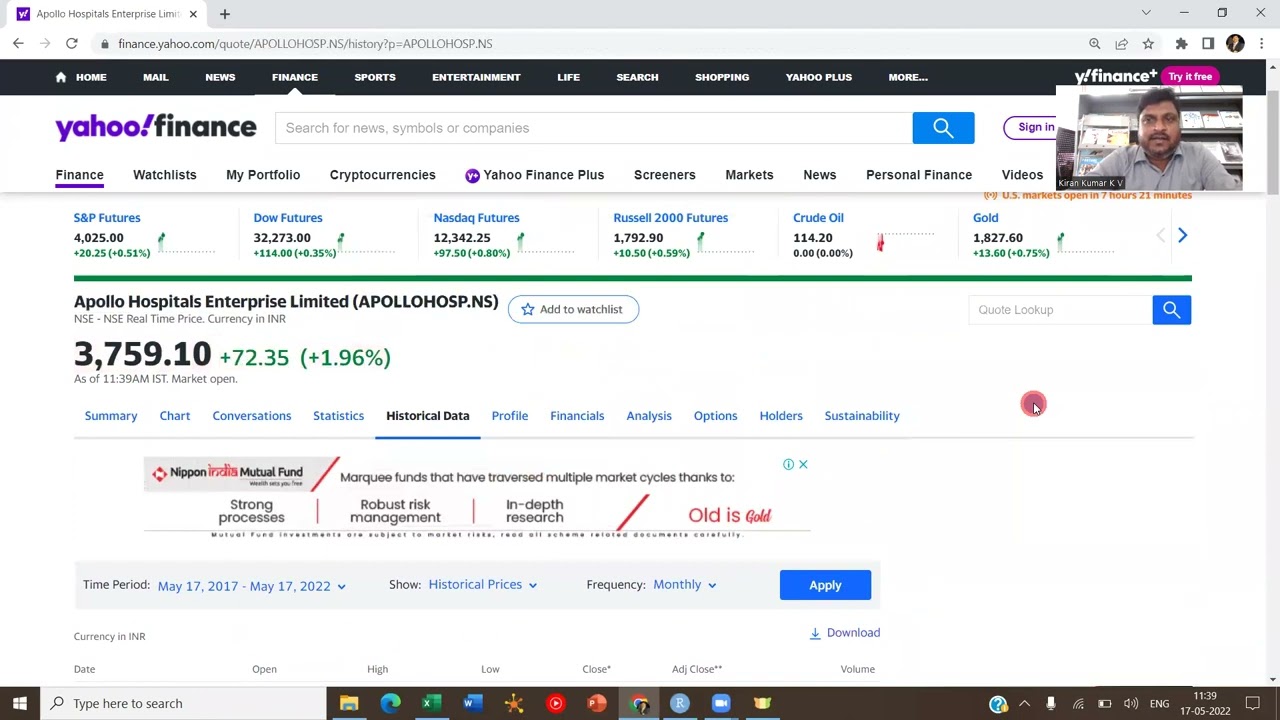The width and height of the screenshot is (1280, 720).
Task: Open a new browser tab
Action: tap(225, 14)
